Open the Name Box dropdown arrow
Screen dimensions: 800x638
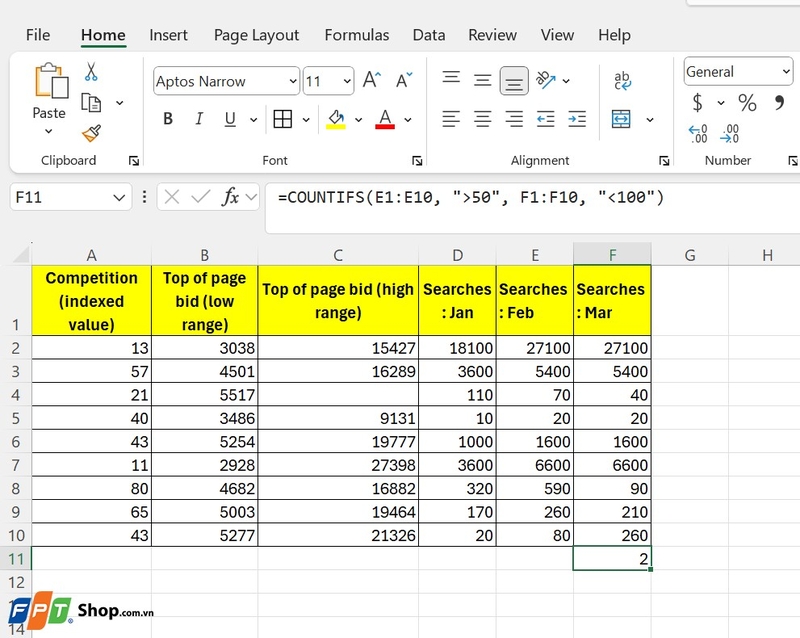[x=119, y=198]
